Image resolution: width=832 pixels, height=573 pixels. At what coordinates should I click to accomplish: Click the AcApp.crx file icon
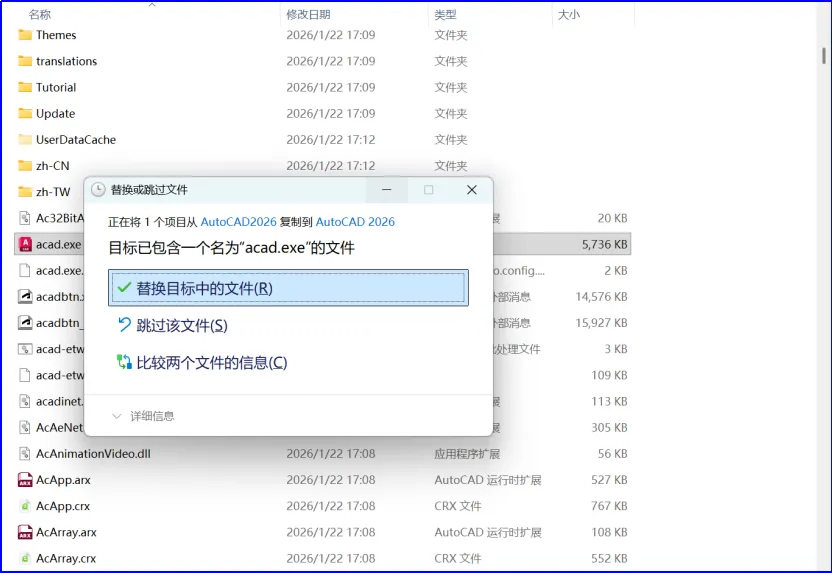point(25,506)
